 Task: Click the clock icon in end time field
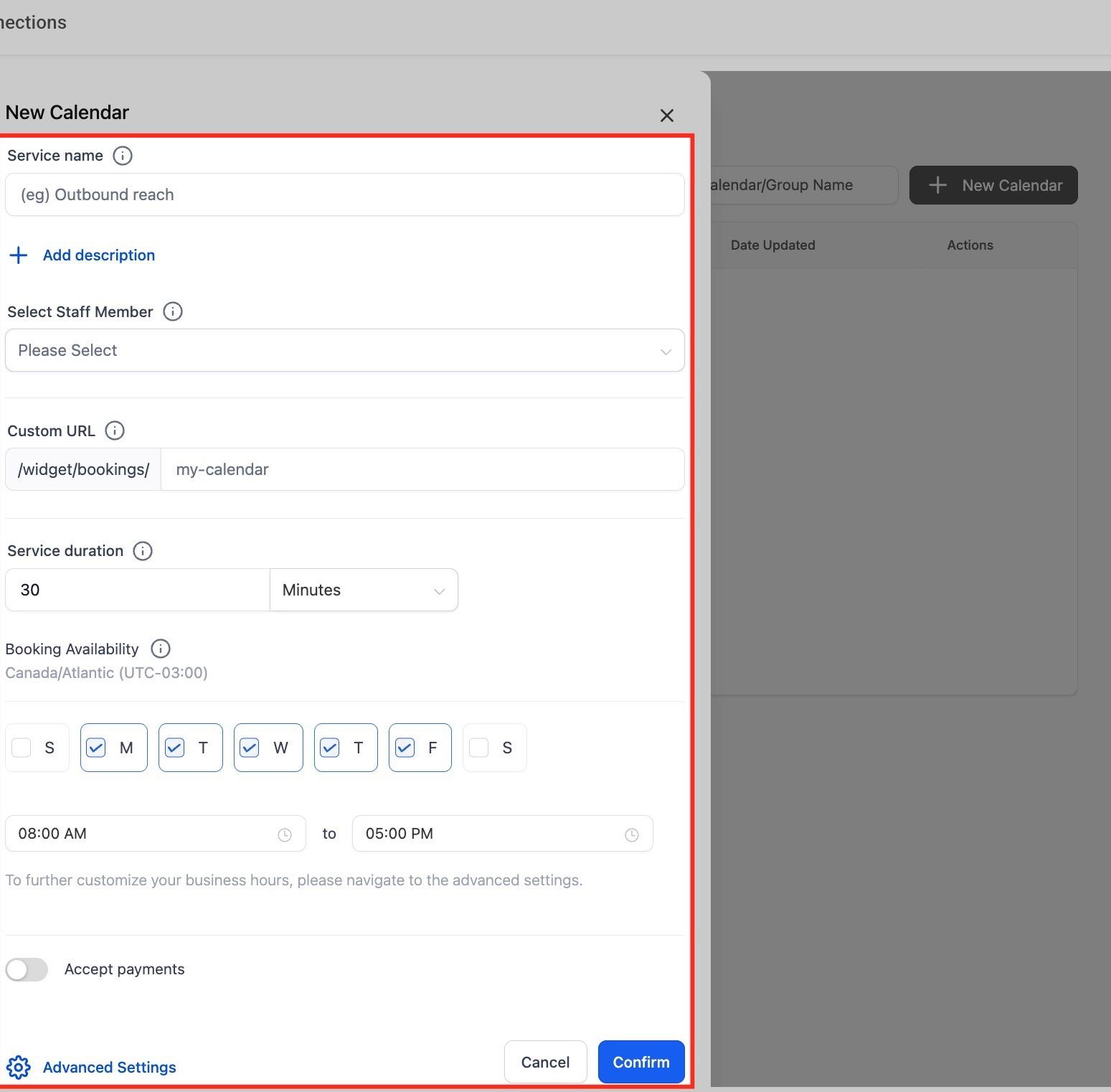pos(632,834)
